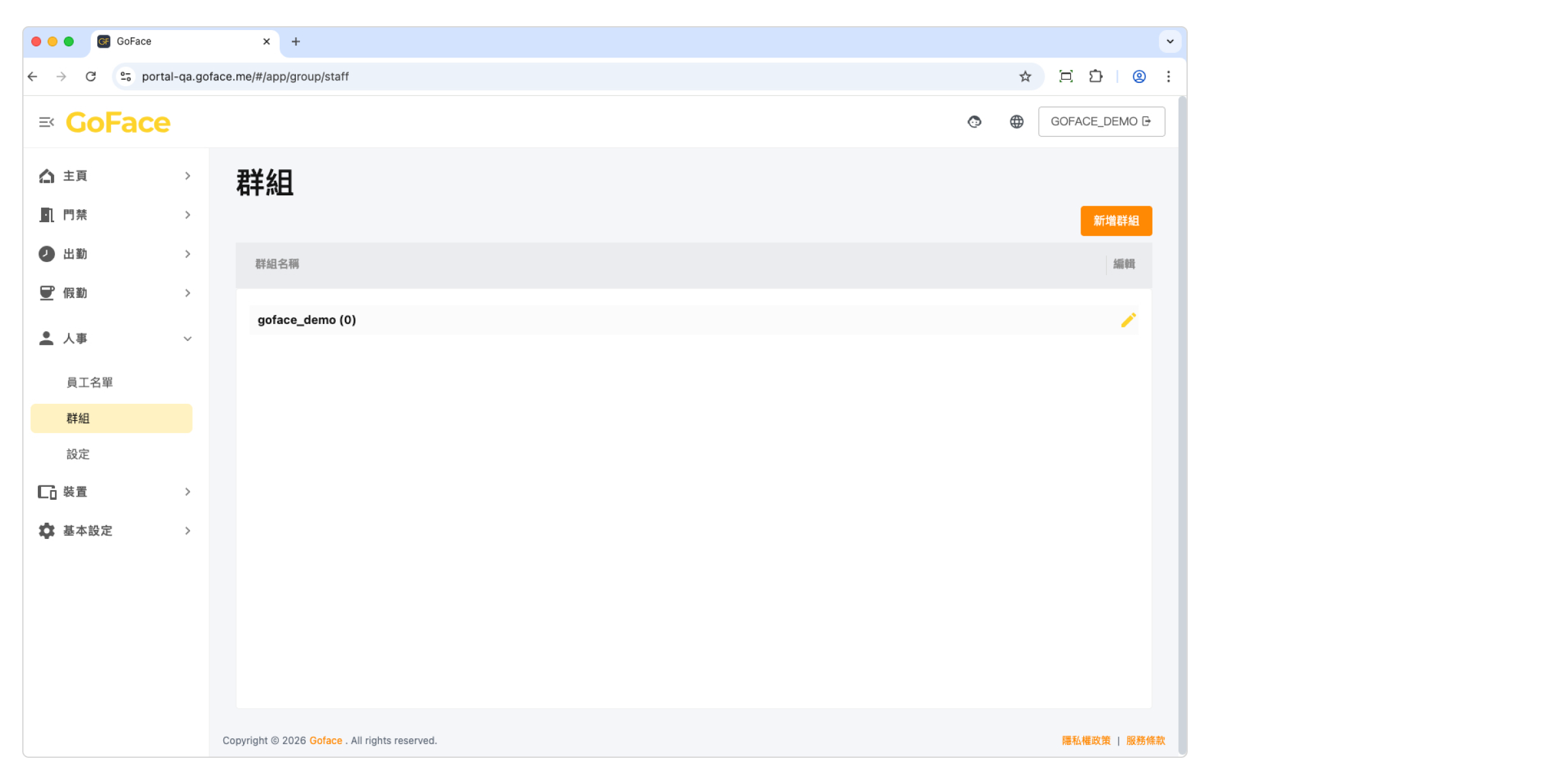This screenshot has height=784, width=1568.
Task: Open the 隱私權政策 footer link
Action: point(1086,740)
